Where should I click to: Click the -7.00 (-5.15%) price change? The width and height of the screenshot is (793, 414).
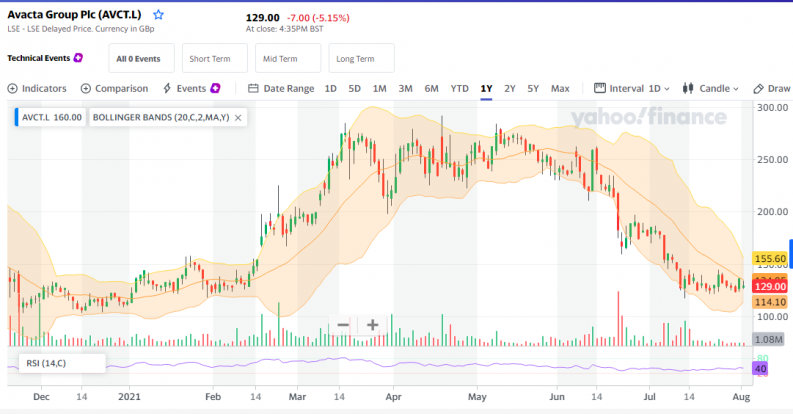point(318,18)
